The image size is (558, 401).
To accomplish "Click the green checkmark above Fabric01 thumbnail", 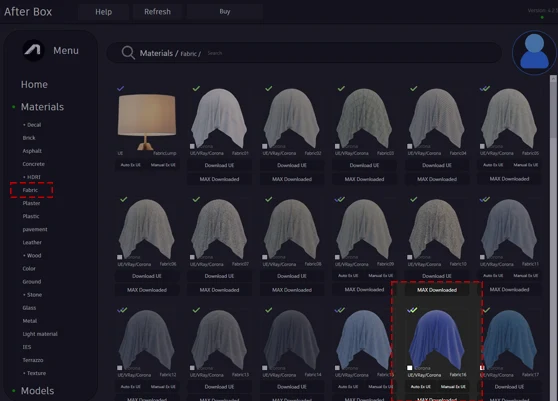I will point(196,88).
